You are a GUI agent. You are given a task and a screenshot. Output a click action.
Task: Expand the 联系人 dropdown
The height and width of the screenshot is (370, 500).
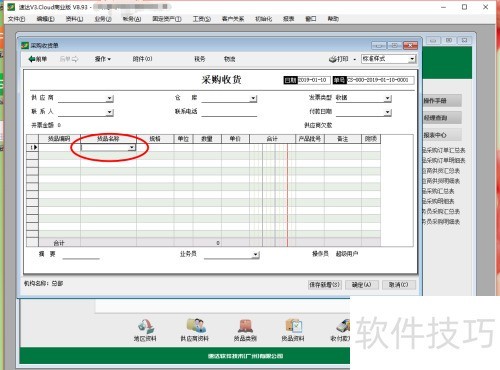[110, 112]
